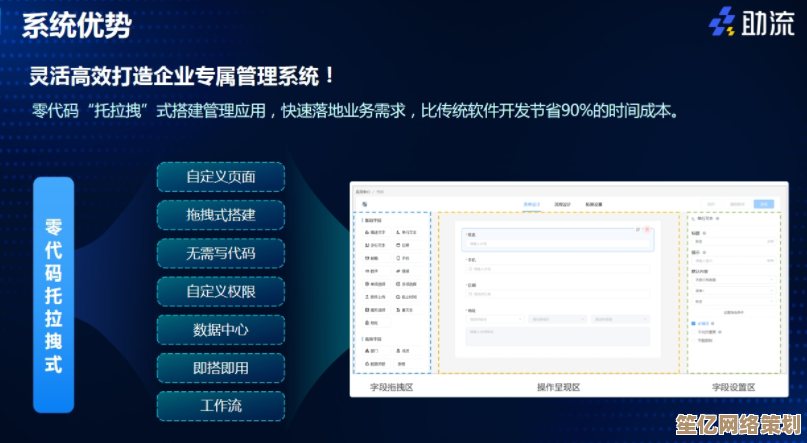The width and height of the screenshot is (807, 443).
Task: Enable the 不允许重复 checkbox
Action: tap(695, 332)
